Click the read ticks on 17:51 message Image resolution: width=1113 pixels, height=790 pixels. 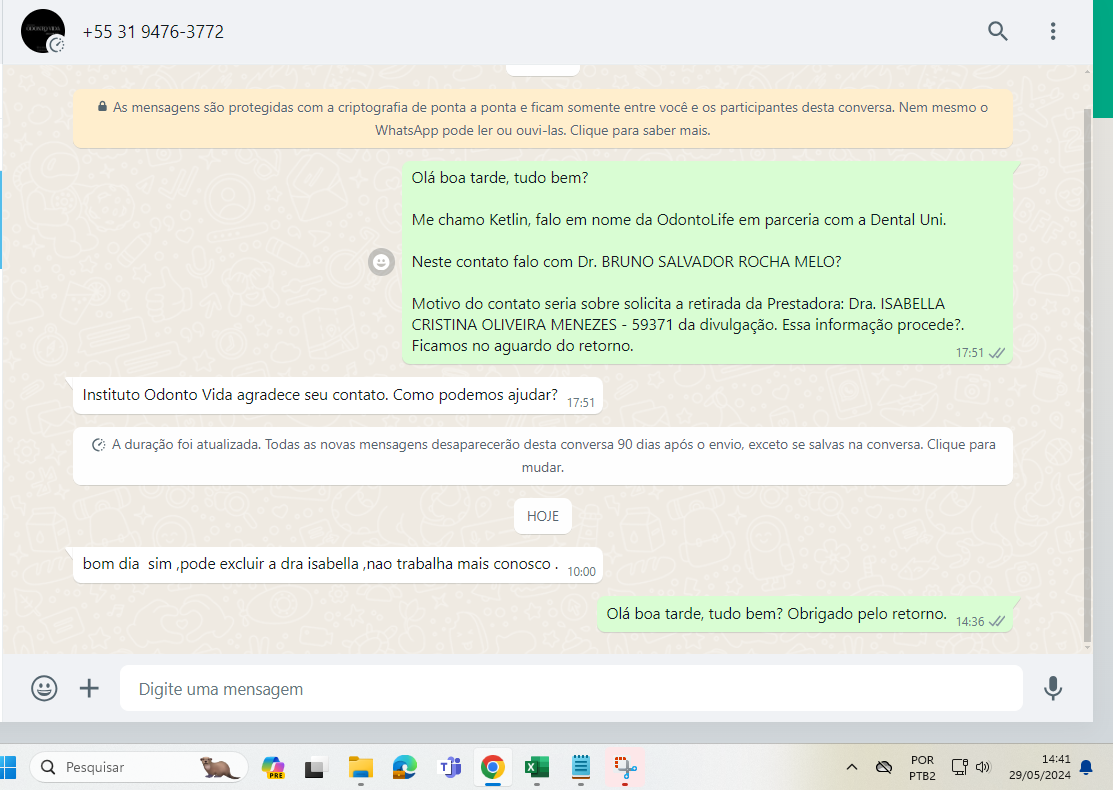tap(997, 353)
